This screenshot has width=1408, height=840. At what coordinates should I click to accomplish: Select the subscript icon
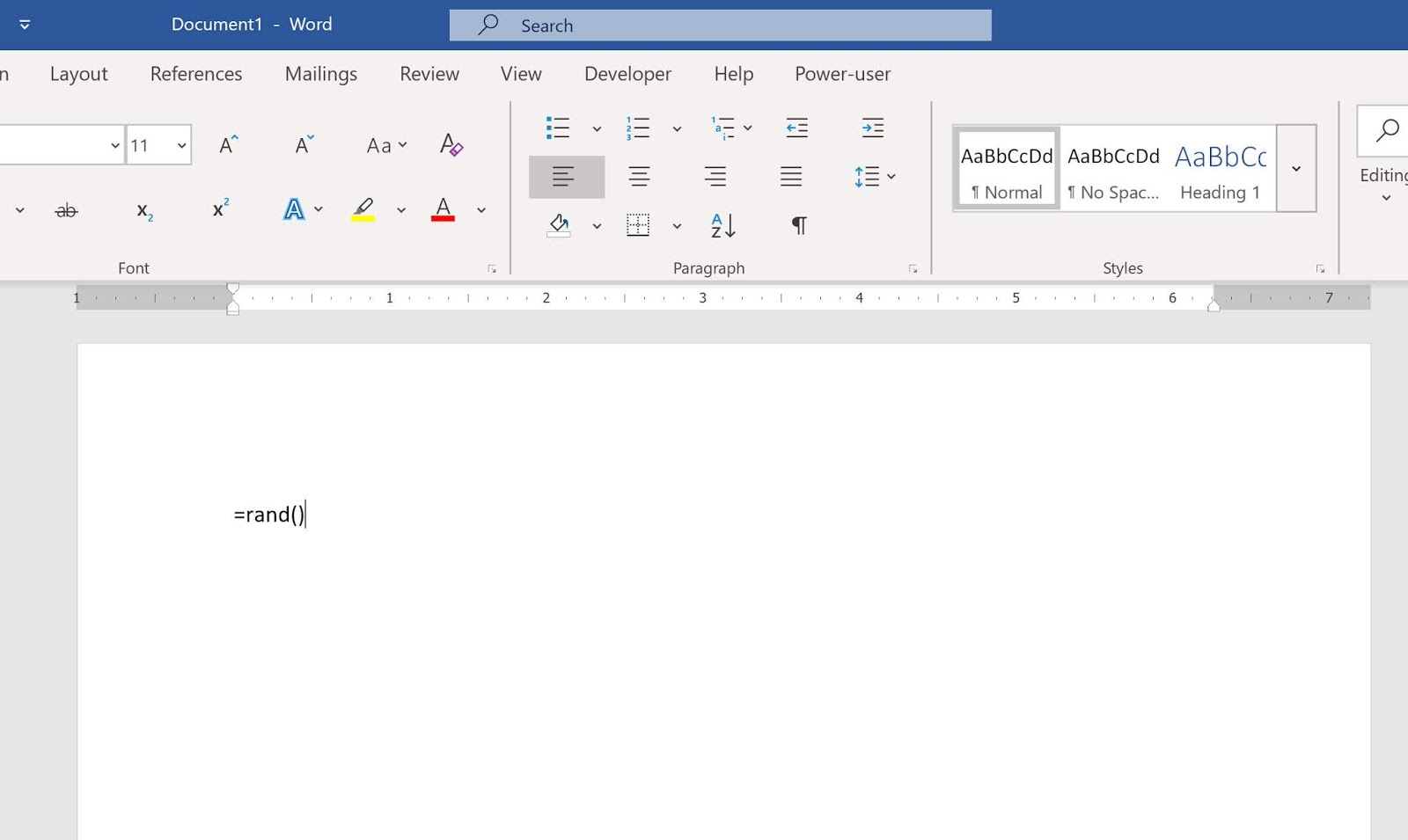click(143, 210)
